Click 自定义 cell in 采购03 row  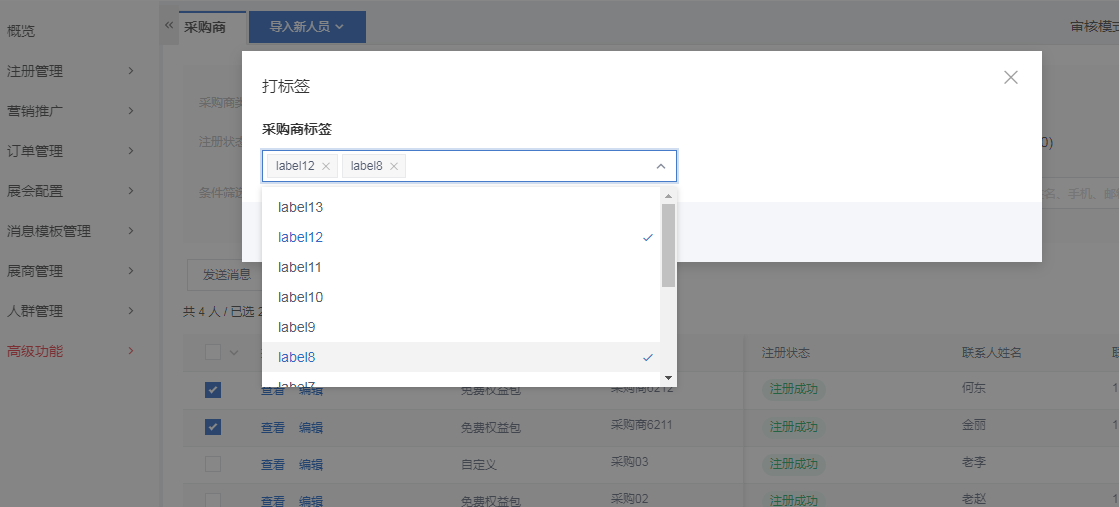coord(479,465)
